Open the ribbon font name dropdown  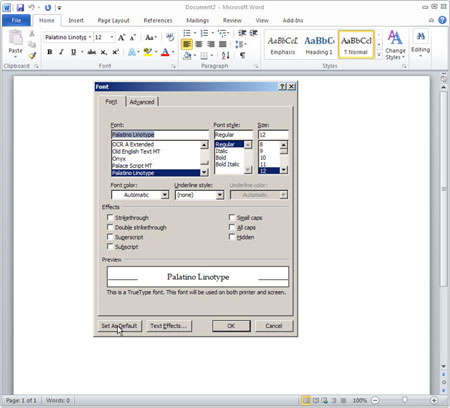90,37
